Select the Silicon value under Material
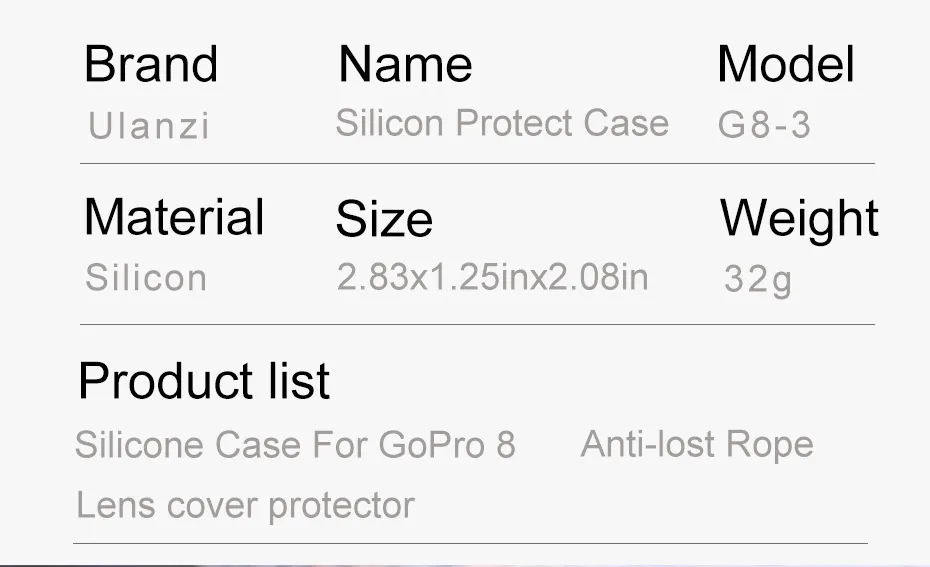930x567 pixels. coord(146,277)
